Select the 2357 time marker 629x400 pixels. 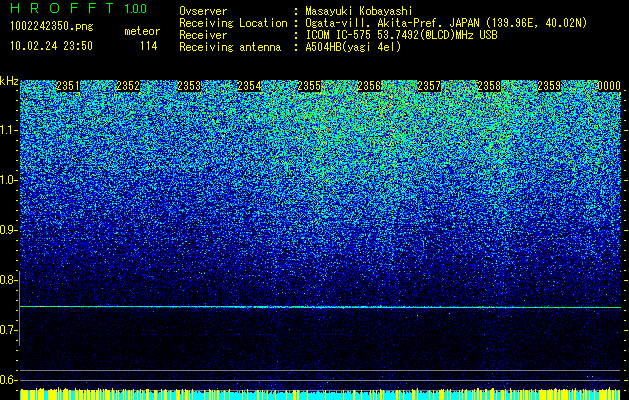tap(429, 86)
